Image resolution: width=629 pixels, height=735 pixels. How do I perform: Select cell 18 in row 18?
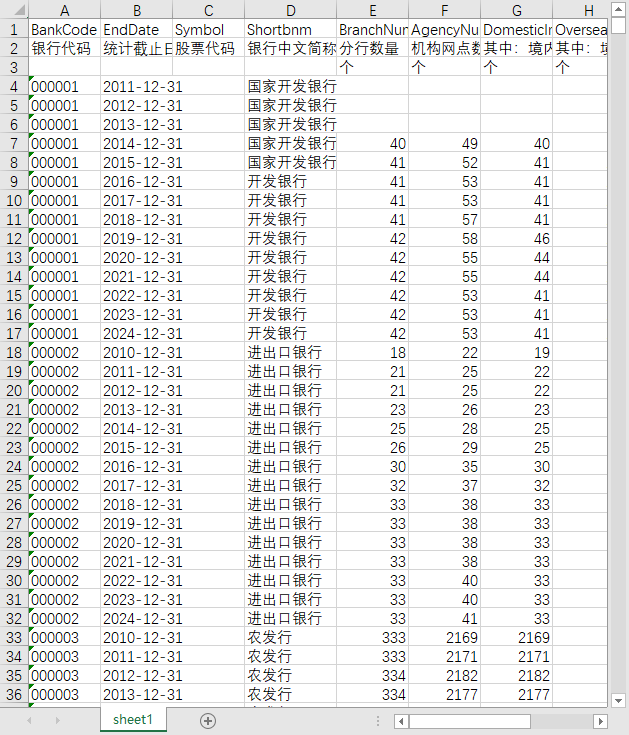point(373,352)
